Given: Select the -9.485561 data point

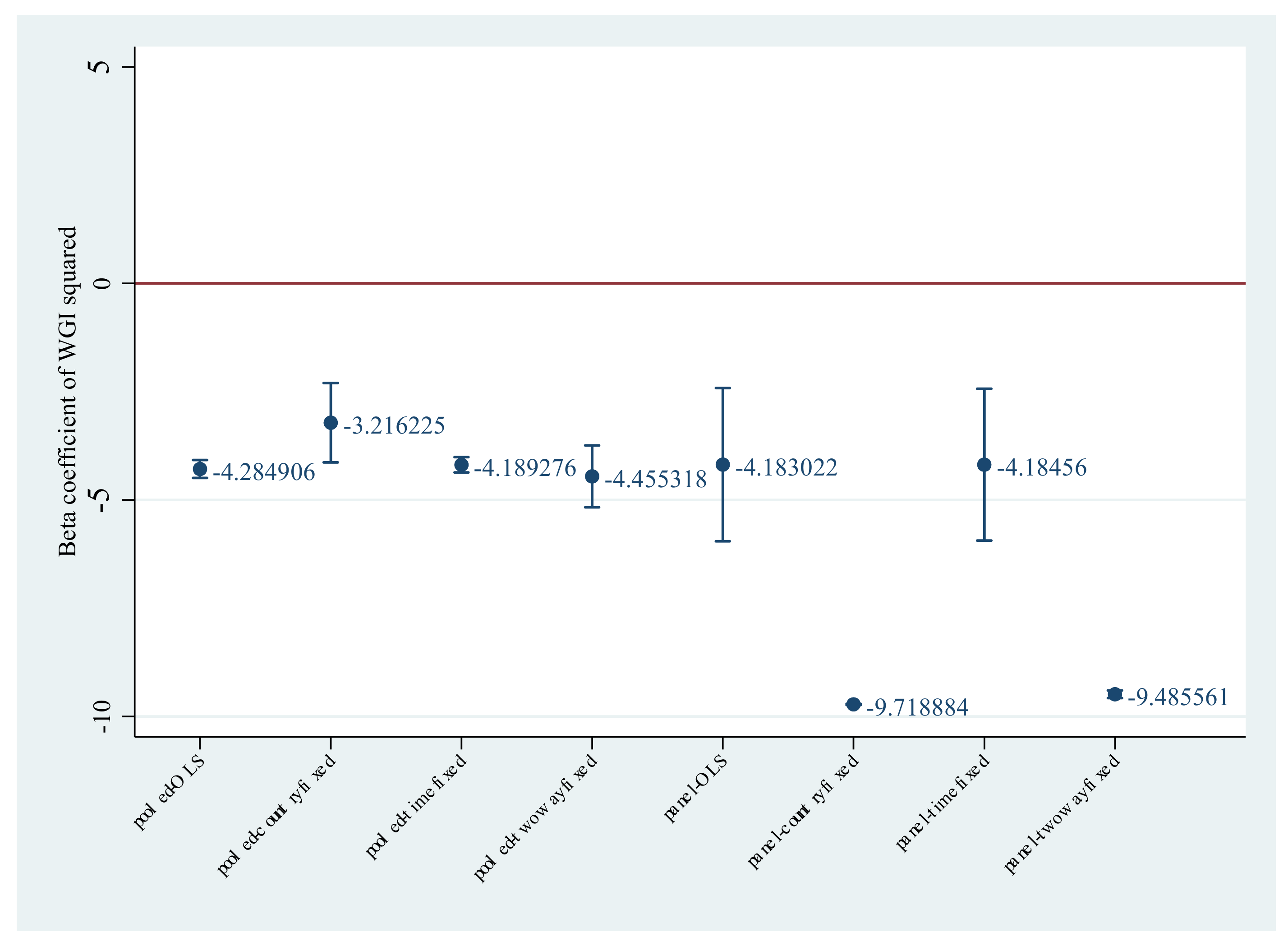Looking at the screenshot, I should click(1115, 694).
